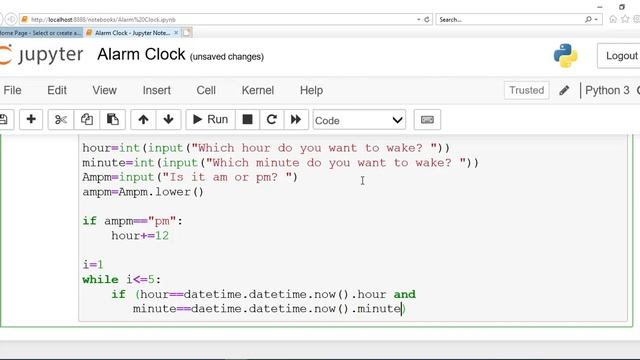Place cursor in the hour=int(input line
Image resolution: width=640 pixels, height=360 pixels.
pos(266,148)
